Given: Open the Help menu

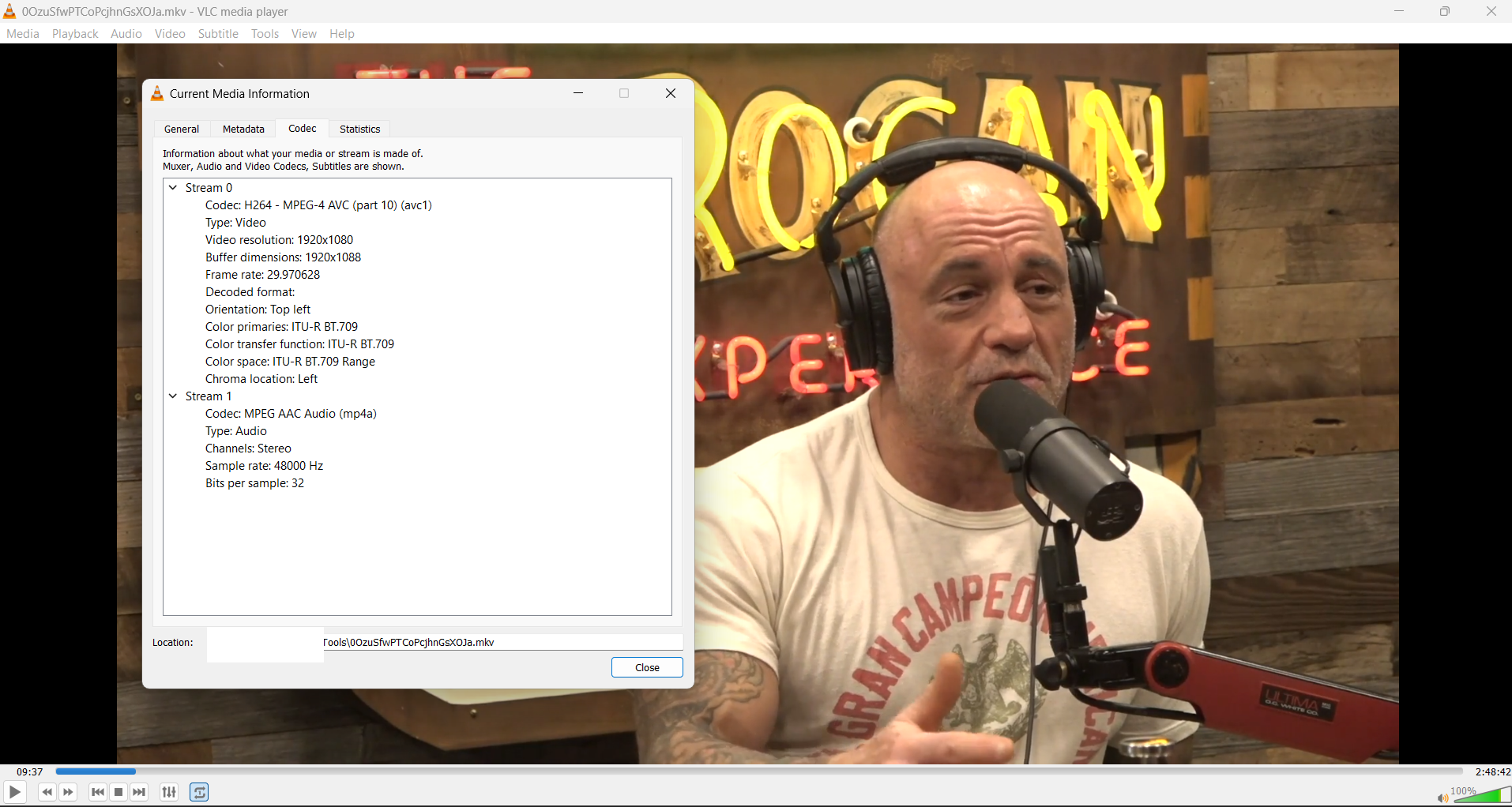Looking at the screenshot, I should coord(342,33).
